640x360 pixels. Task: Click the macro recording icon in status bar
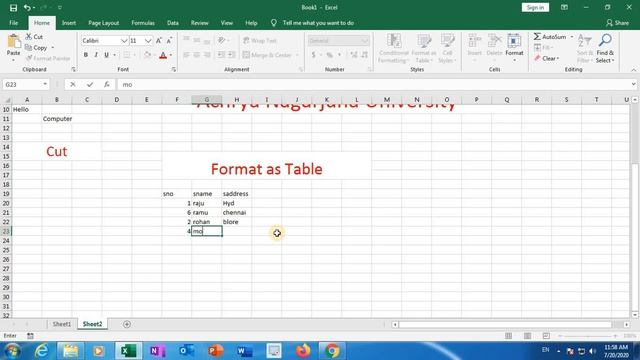(x=30, y=336)
